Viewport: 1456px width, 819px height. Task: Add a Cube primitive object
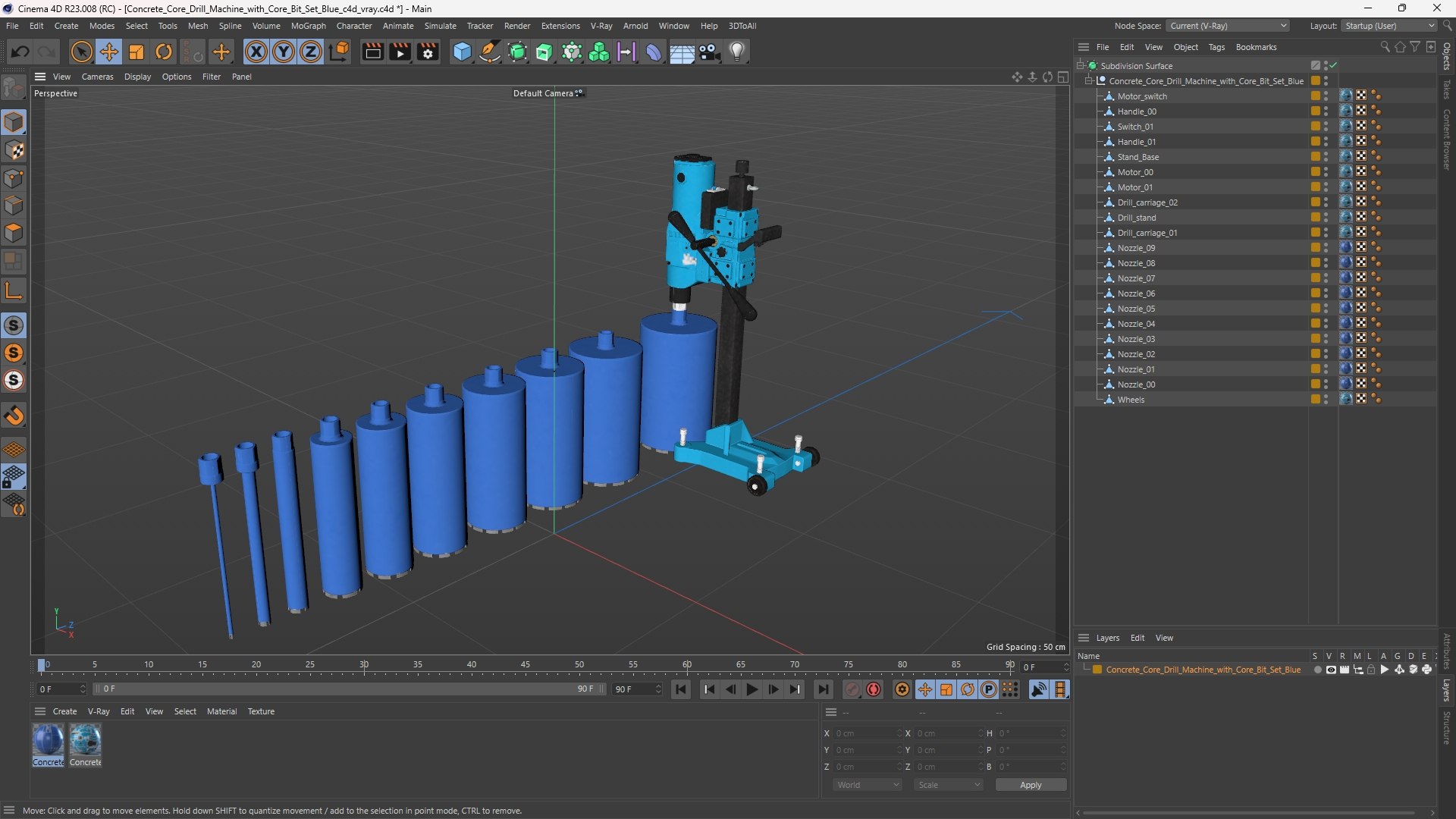pyautogui.click(x=462, y=52)
